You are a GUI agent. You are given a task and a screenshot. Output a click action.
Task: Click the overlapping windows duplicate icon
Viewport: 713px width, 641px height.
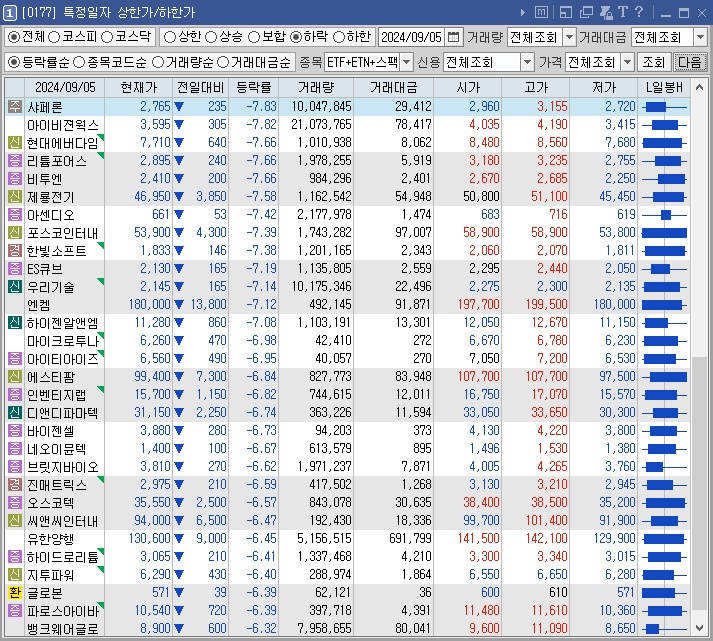click(x=586, y=12)
